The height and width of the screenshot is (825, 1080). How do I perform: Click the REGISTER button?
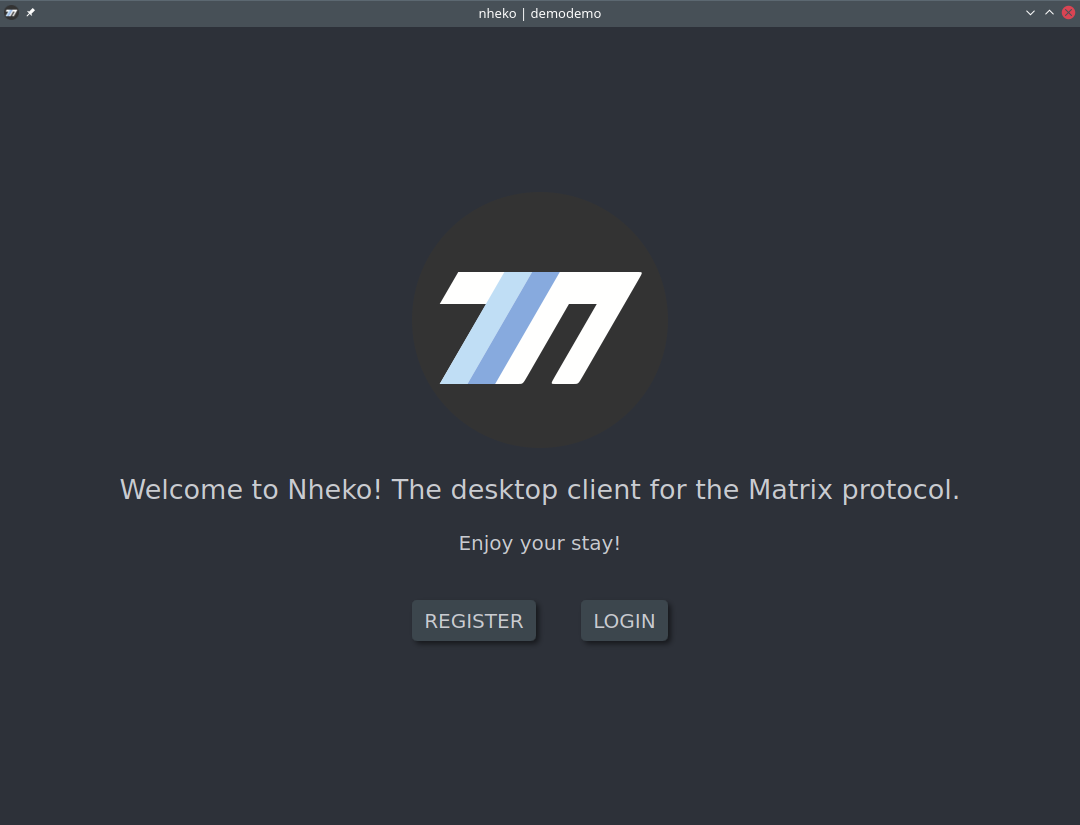pyautogui.click(x=473, y=621)
